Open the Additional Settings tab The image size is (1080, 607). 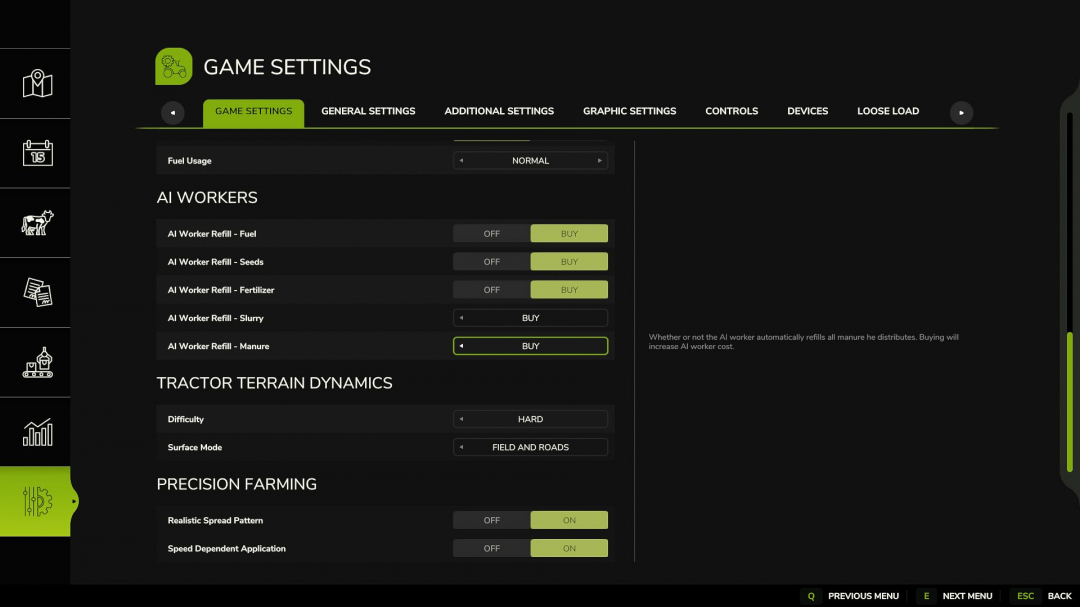pos(499,111)
